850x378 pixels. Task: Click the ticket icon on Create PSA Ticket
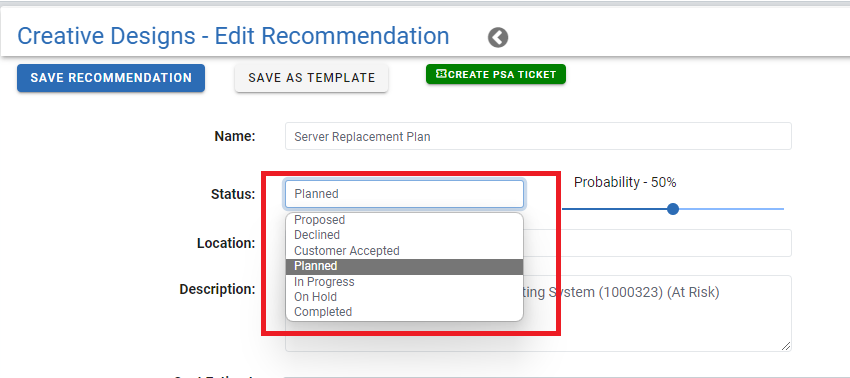pos(441,74)
